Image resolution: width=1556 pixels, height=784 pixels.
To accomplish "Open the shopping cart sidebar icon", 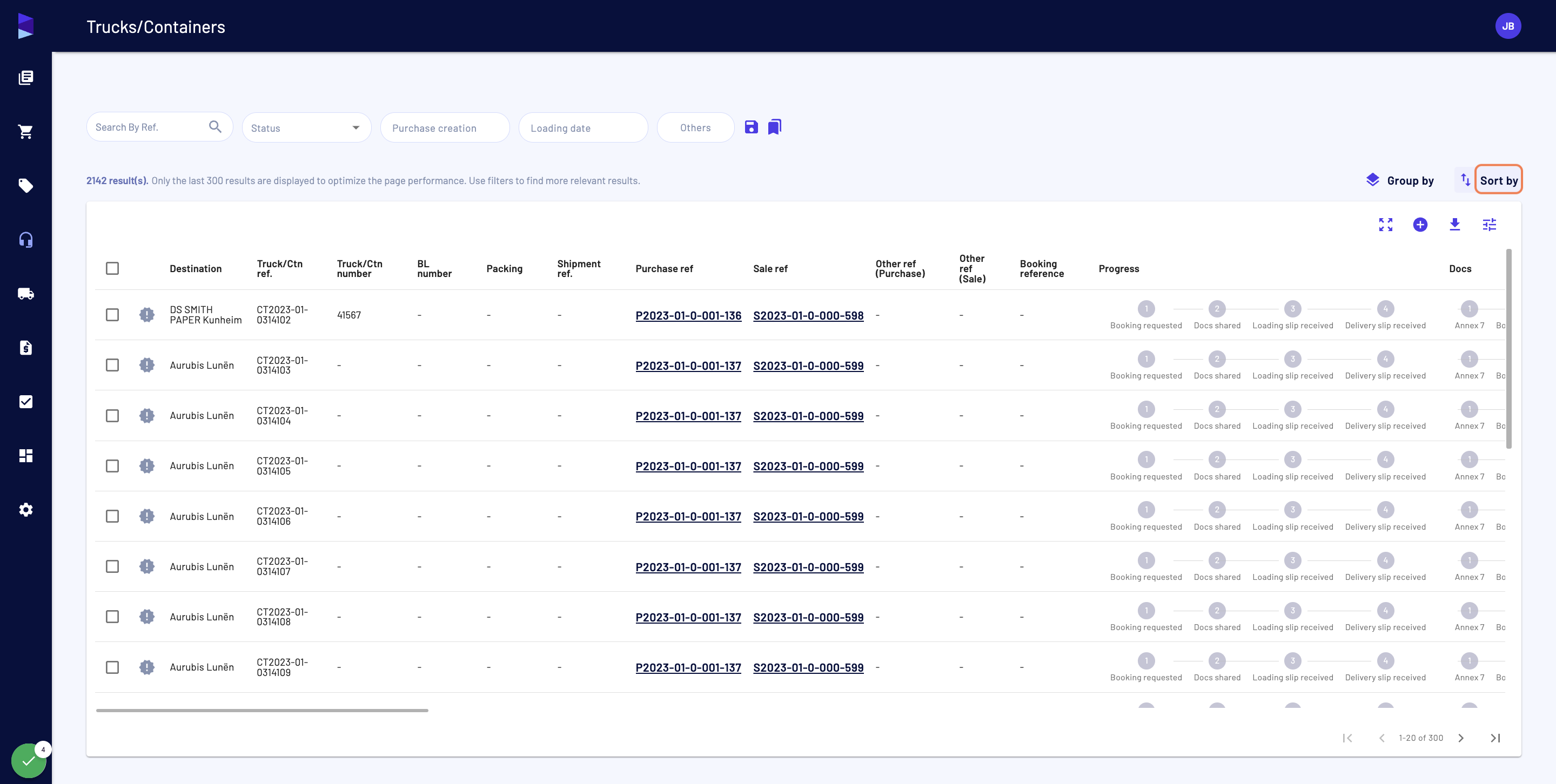I will point(26,132).
